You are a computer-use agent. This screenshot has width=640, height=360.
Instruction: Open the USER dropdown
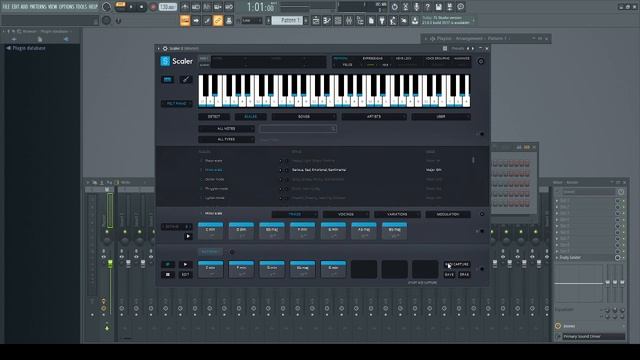[x=441, y=117]
